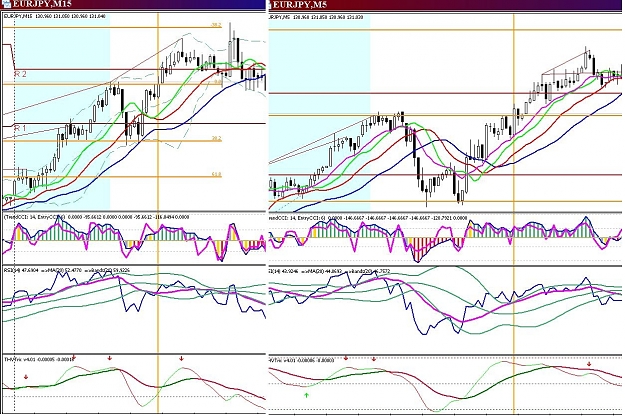
Task: Click the green up arrow signal in M5 Trix panel
Action: tap(306, 395)
